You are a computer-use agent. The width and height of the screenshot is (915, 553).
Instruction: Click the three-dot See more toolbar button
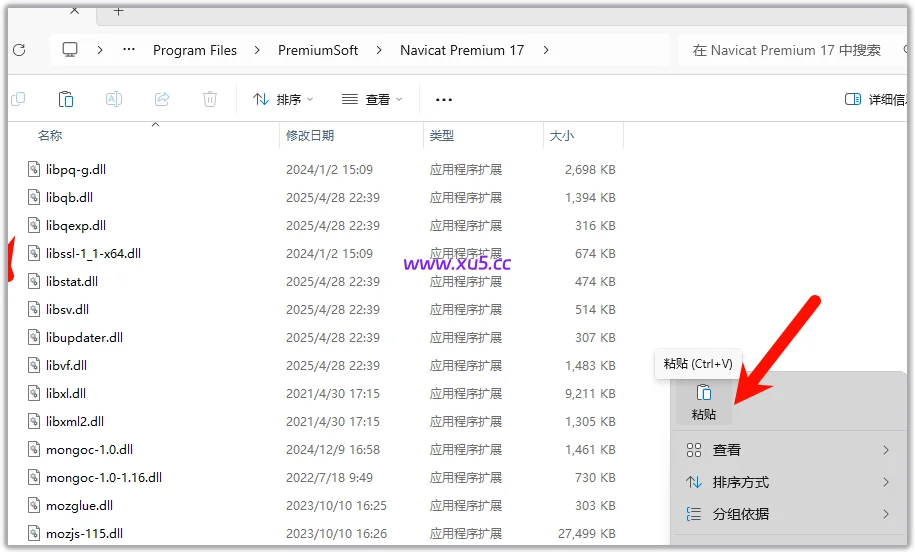coord(444,99)
